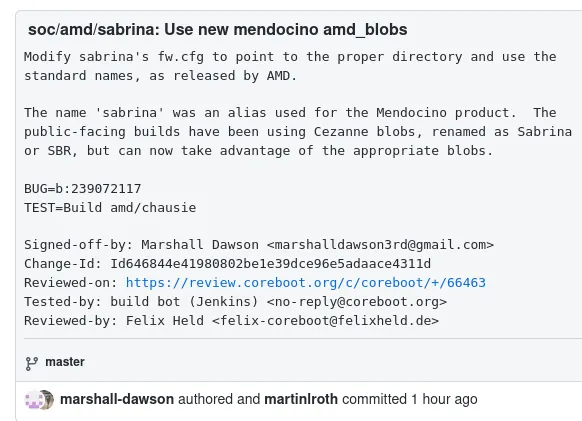Open the master branch link

65,362
